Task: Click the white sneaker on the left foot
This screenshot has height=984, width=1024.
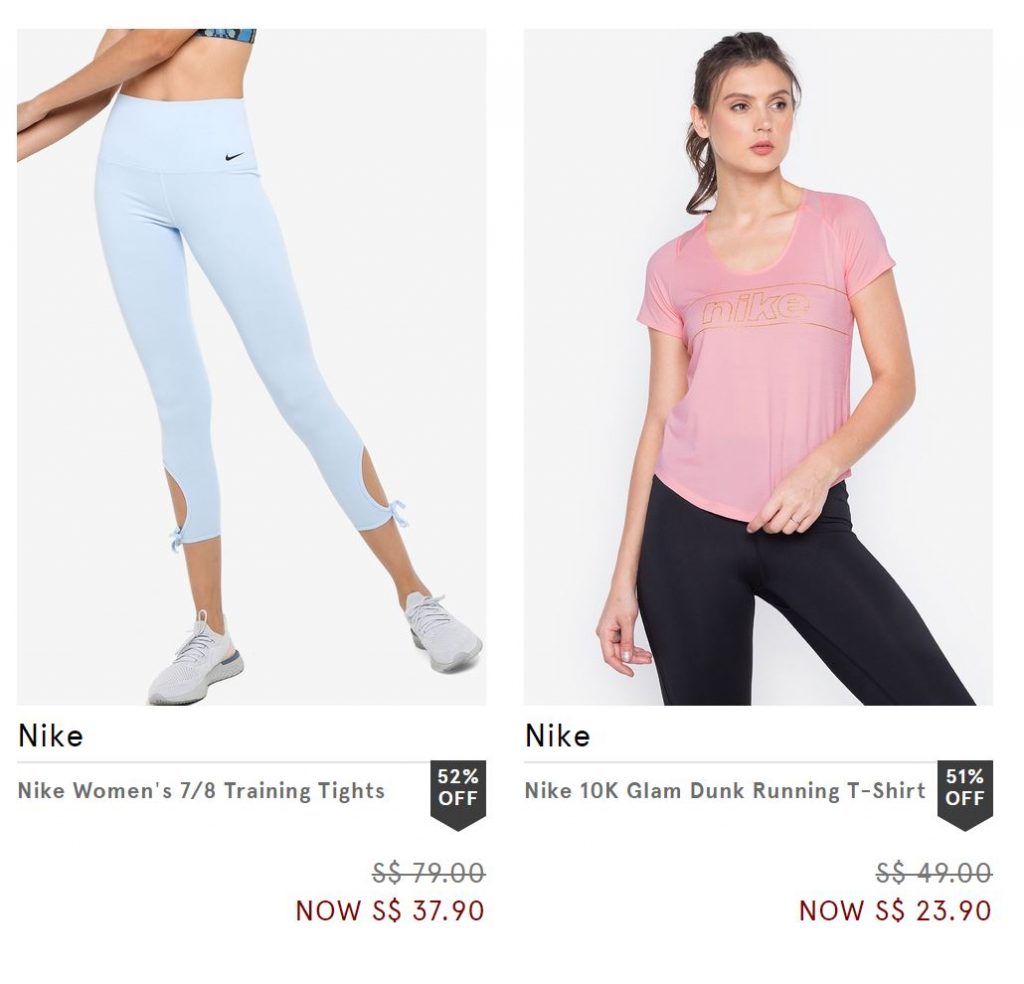Action: [195, 659]
